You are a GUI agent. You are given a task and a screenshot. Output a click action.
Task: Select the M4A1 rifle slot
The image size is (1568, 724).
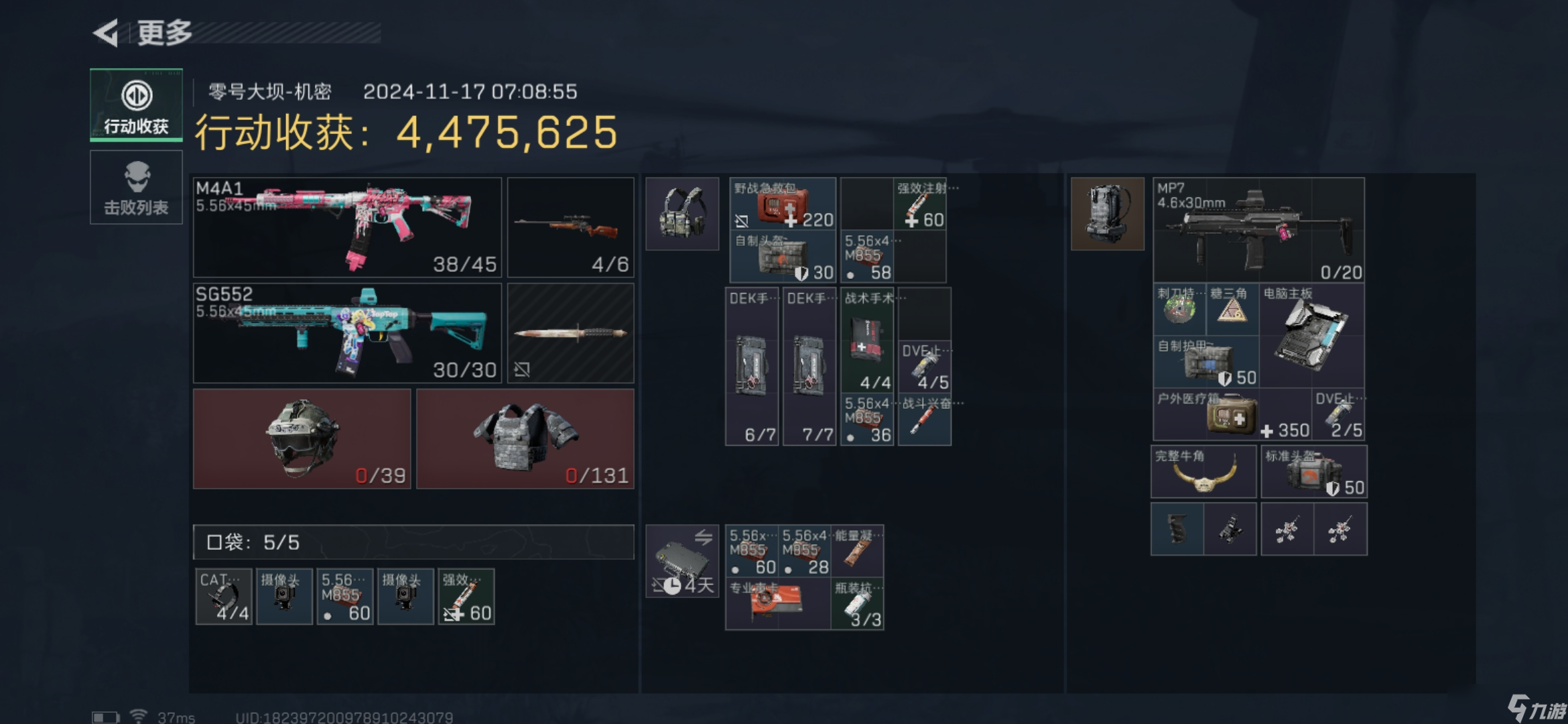point(347,227)
